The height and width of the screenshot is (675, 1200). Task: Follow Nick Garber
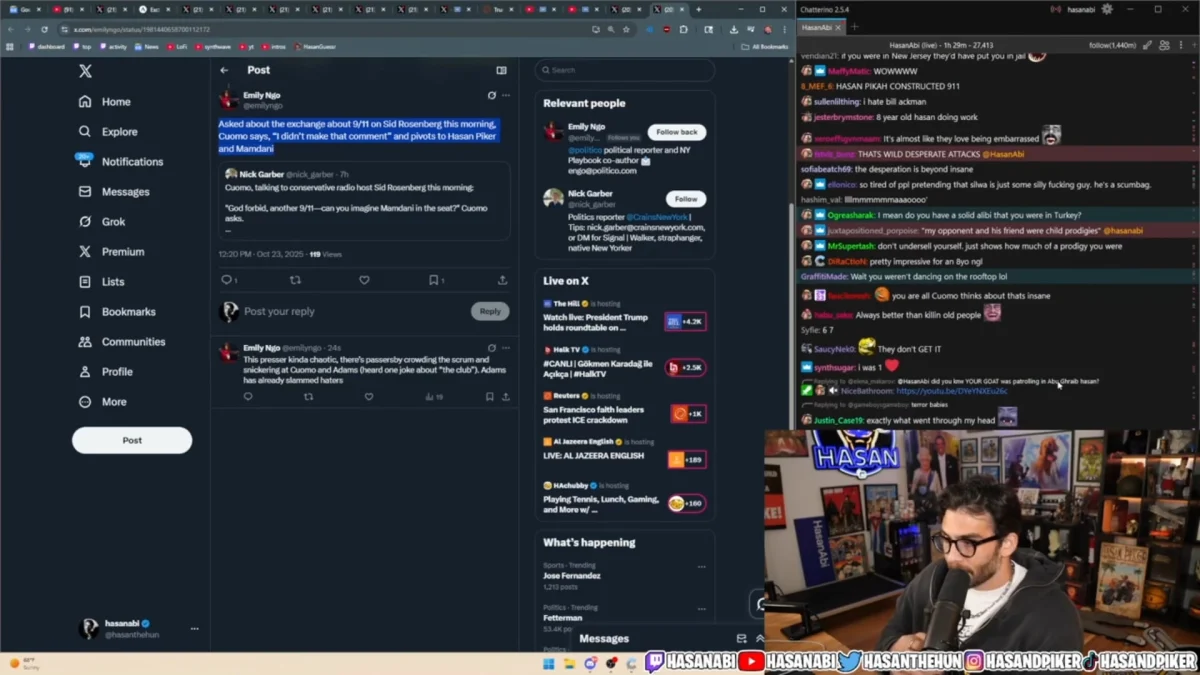tap(685, 199)
